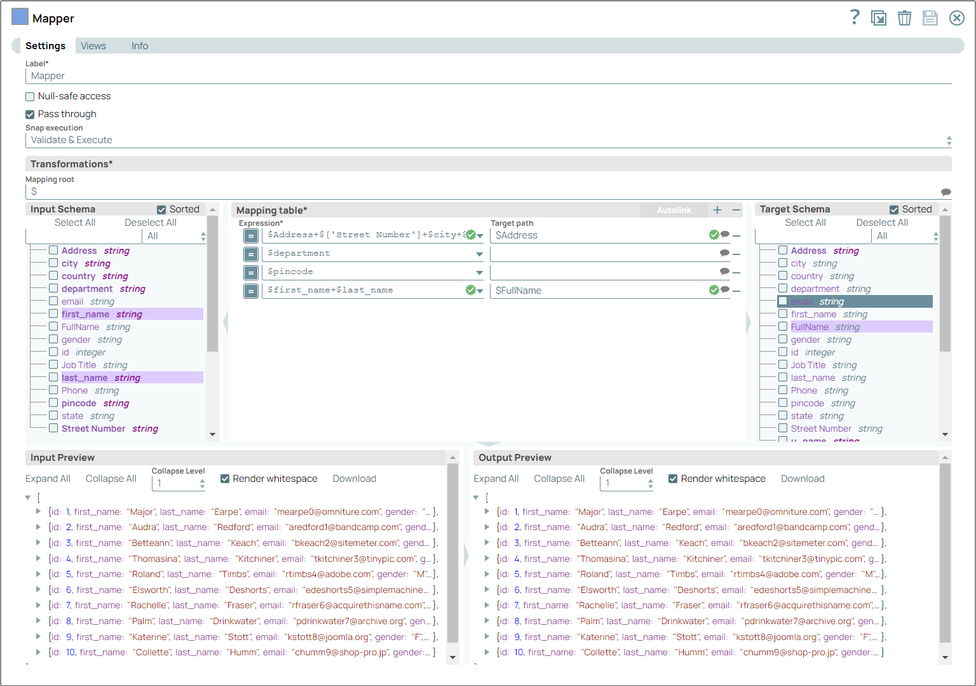Toggle Sorted in Target Schema panel
Image resolution: width=976 pixels, height=686 pixels.
(895, 209)
